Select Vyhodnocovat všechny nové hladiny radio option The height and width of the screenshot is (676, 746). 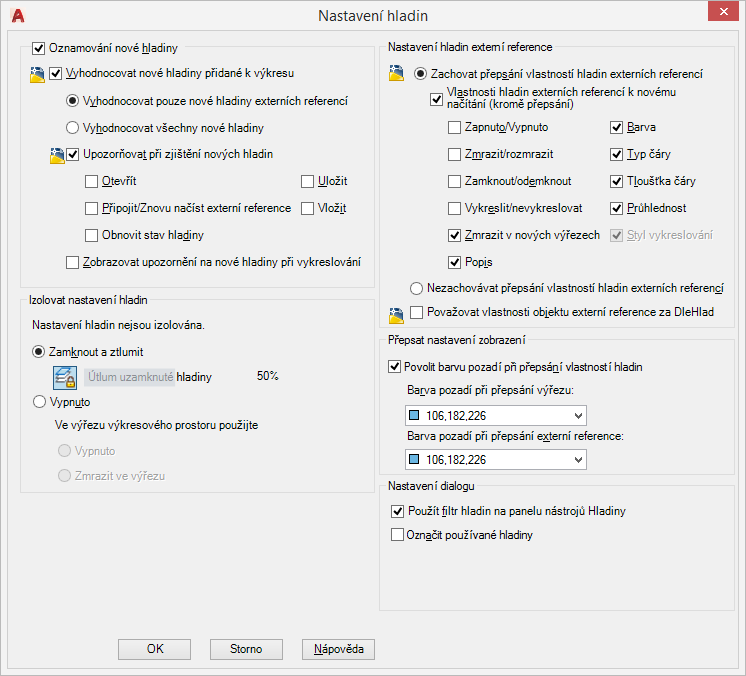[72, 128]
